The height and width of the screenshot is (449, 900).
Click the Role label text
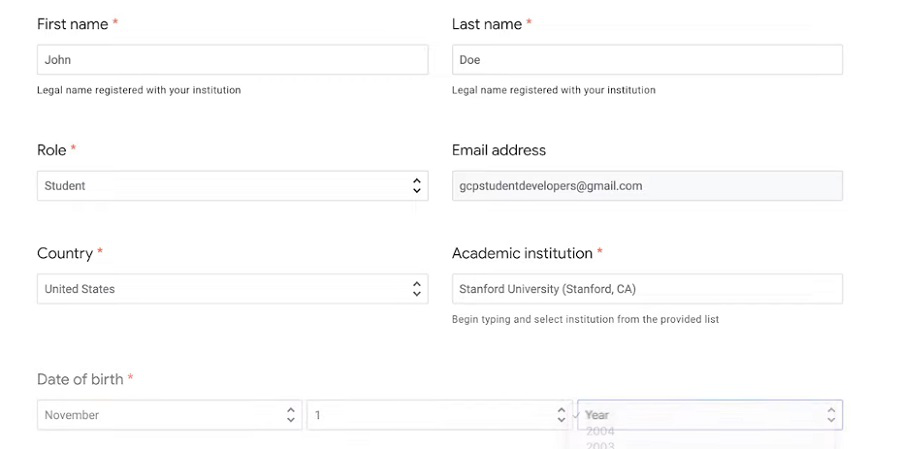tap(52, 150)
